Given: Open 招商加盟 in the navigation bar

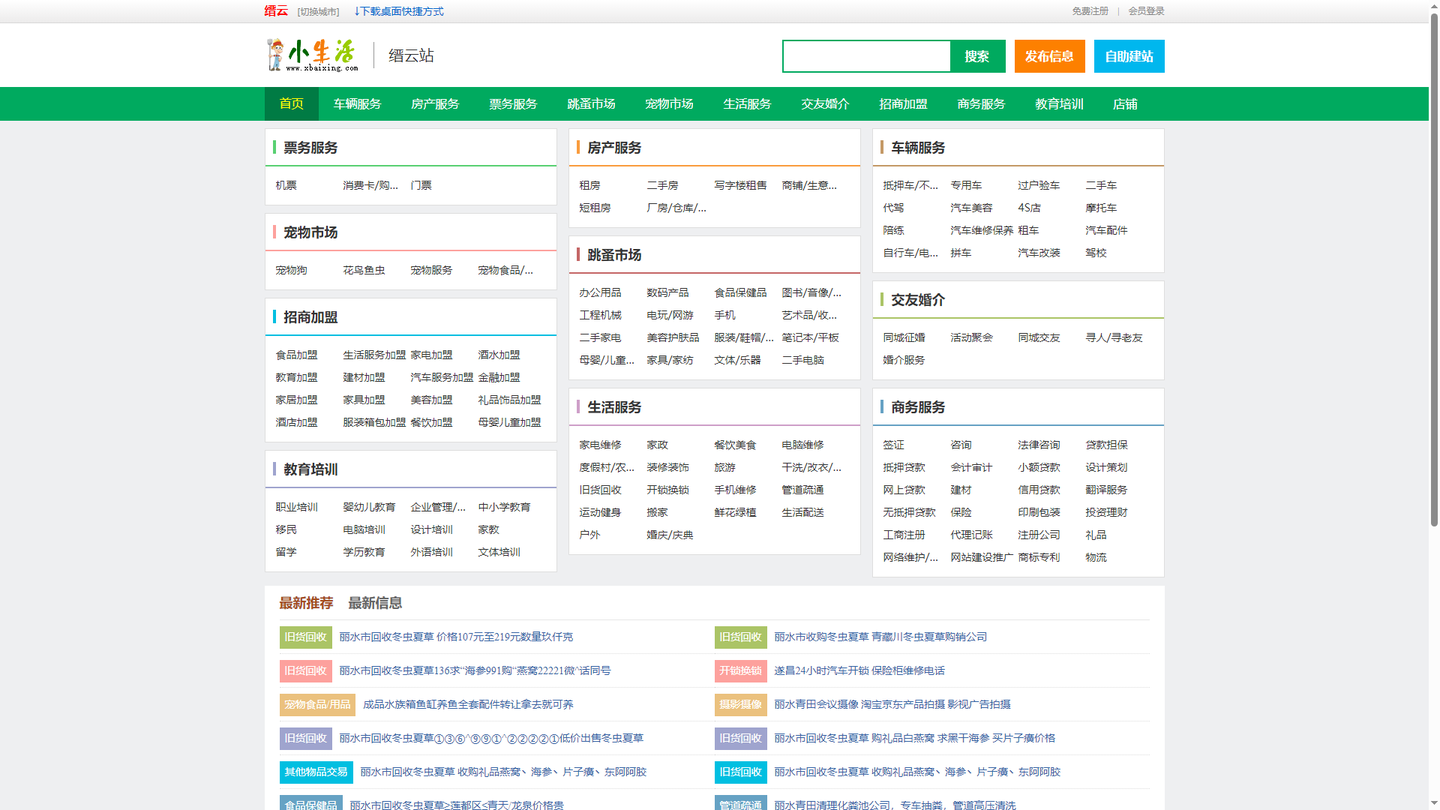Looking at the screenshot, I should pos(903,104).
